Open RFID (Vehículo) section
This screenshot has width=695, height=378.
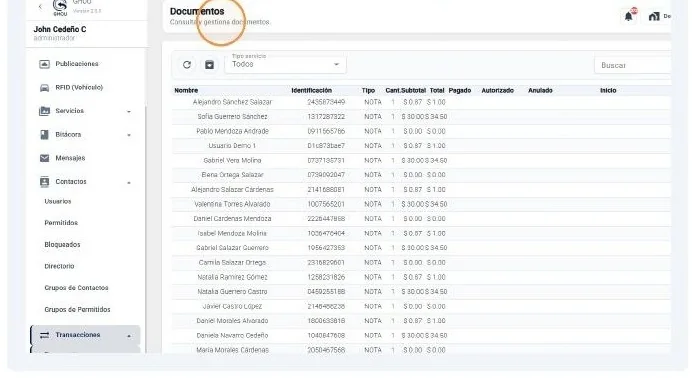pos(79,87)
